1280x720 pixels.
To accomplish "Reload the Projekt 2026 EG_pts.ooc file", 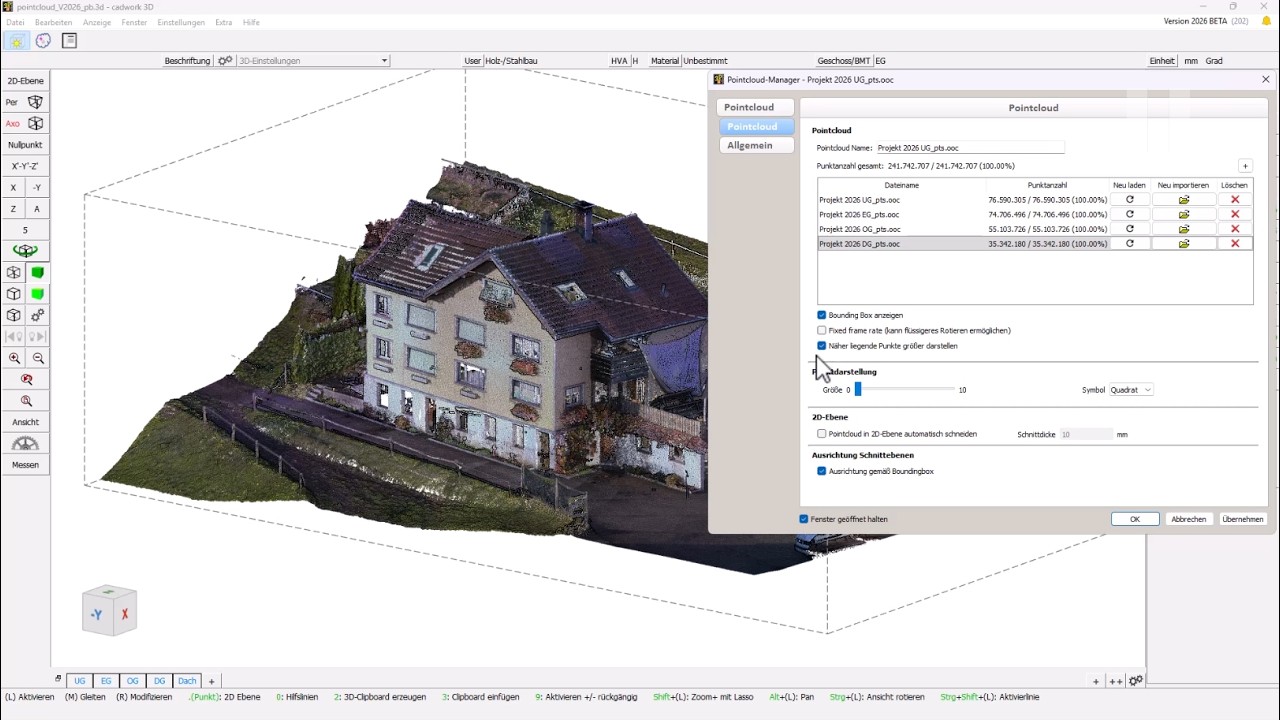I will (1129, 214).
